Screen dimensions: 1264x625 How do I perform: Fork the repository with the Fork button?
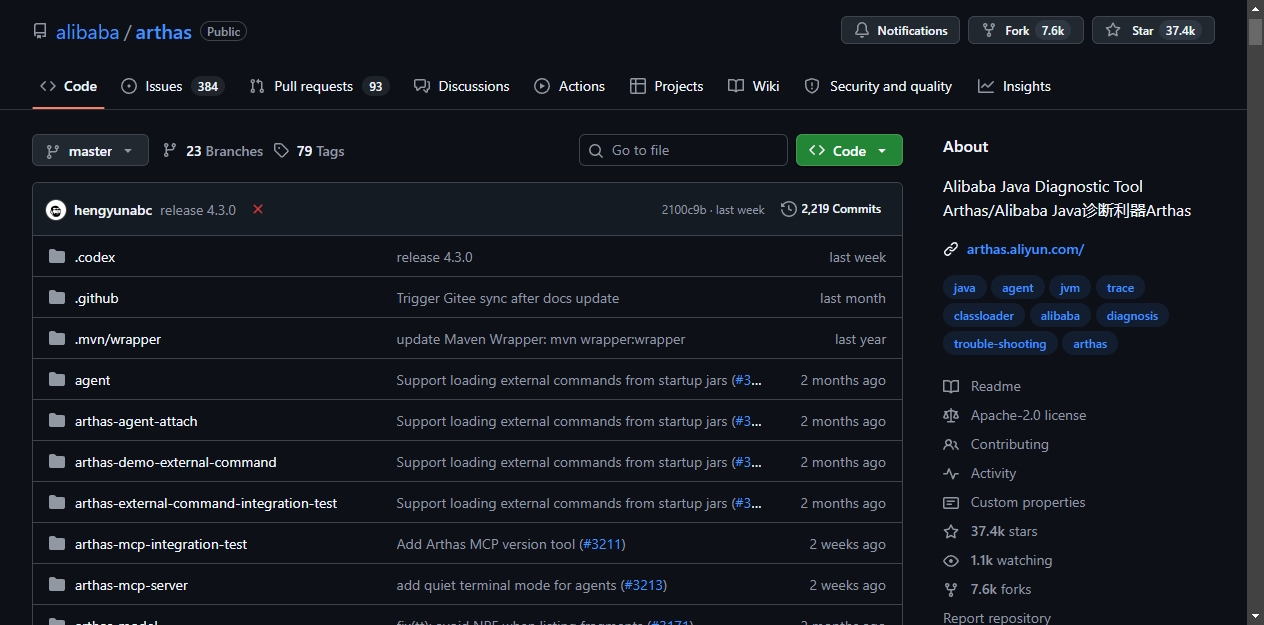tap(1026, 30)
